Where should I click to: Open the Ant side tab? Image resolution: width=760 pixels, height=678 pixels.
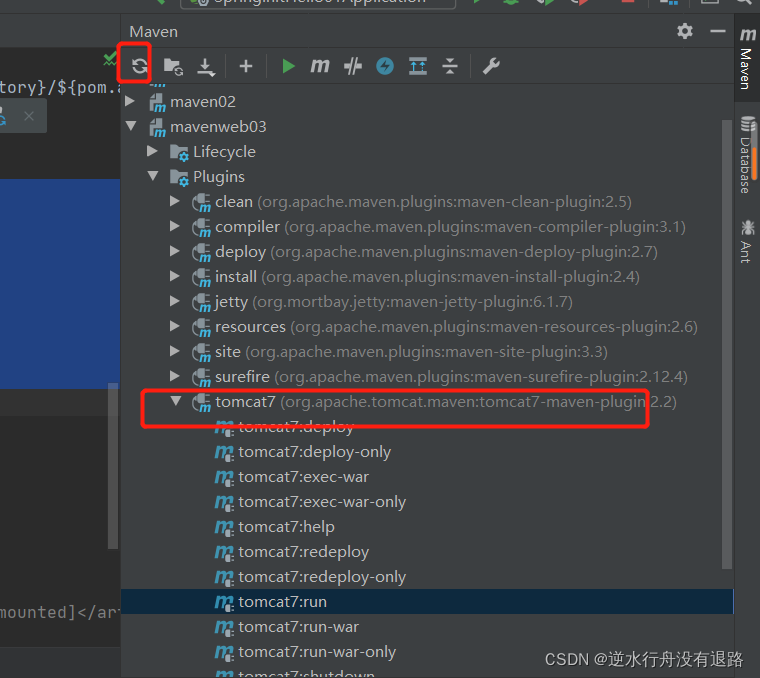(747, 241)
